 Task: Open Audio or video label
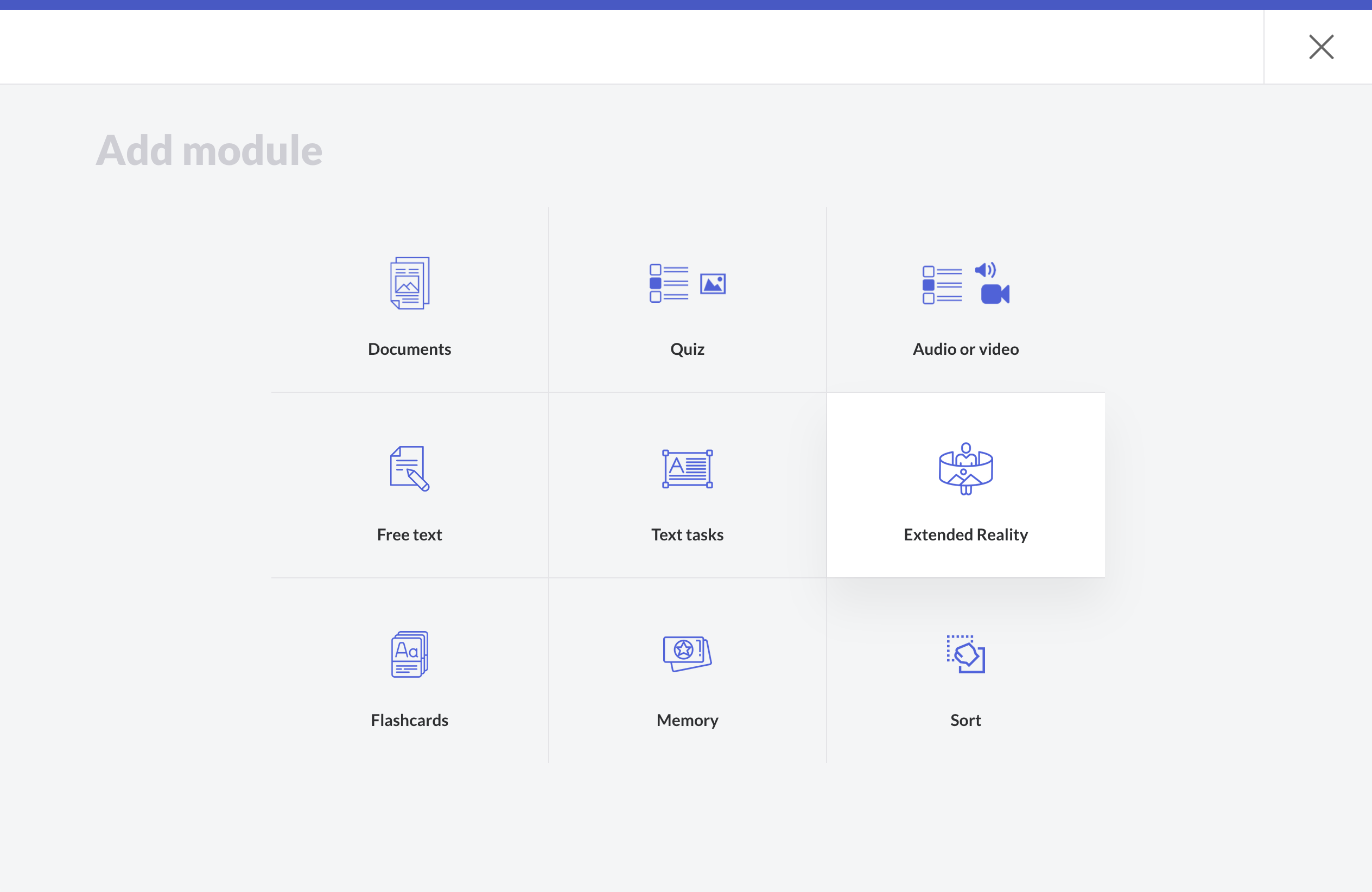coord(966,349)
